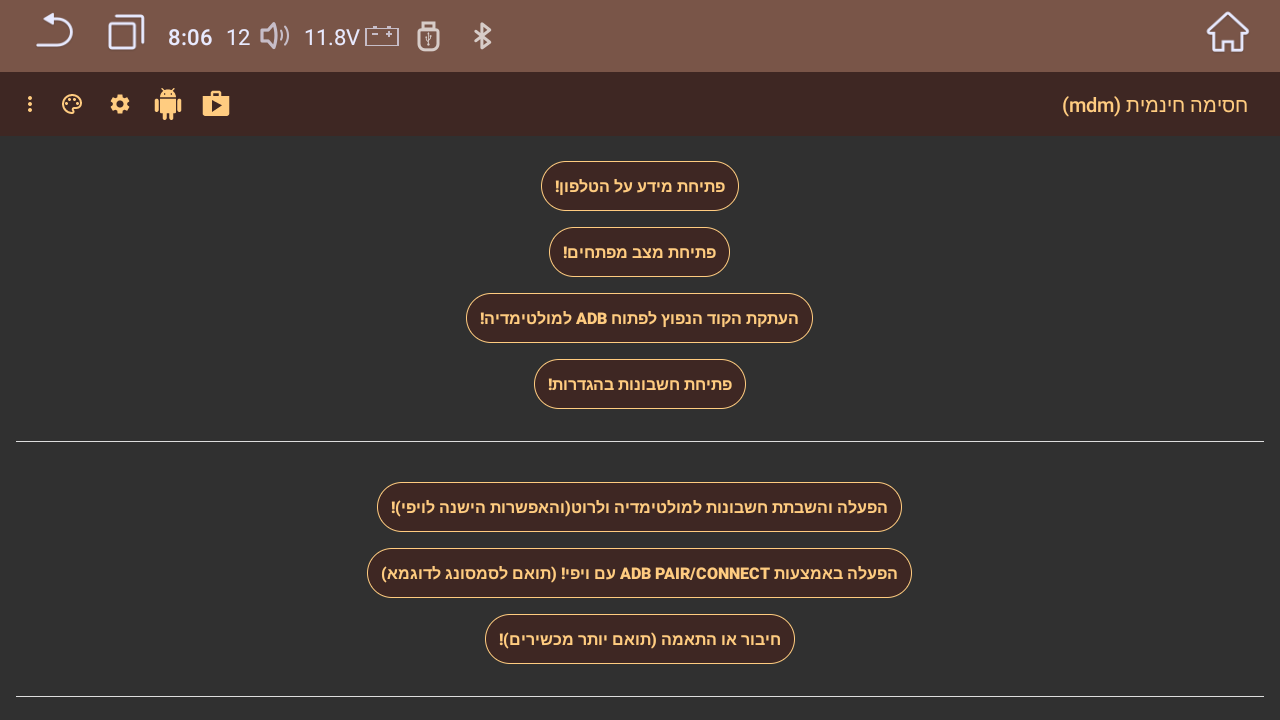This screenshot has width=1280, height=720.
Task: Tap the app title חסימה חינמית (mdm)
Action: [1155, 105]
